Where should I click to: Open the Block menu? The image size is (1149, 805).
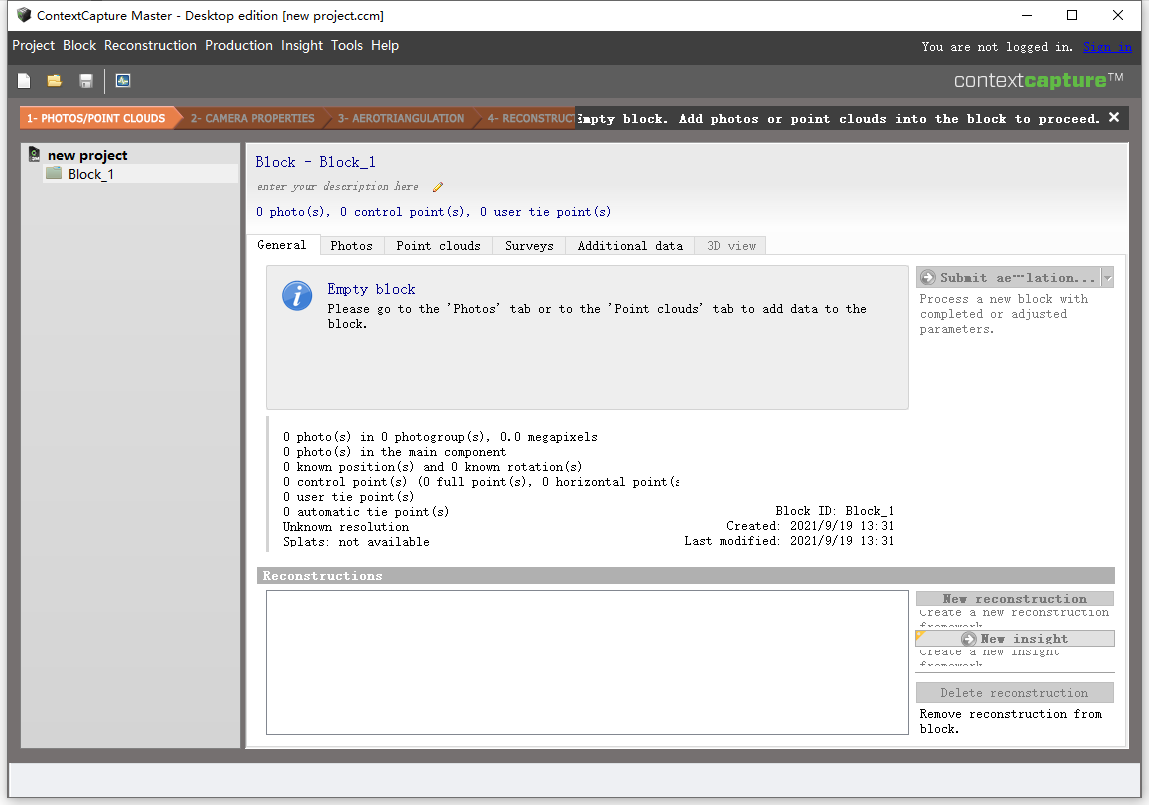click(79, 45)
